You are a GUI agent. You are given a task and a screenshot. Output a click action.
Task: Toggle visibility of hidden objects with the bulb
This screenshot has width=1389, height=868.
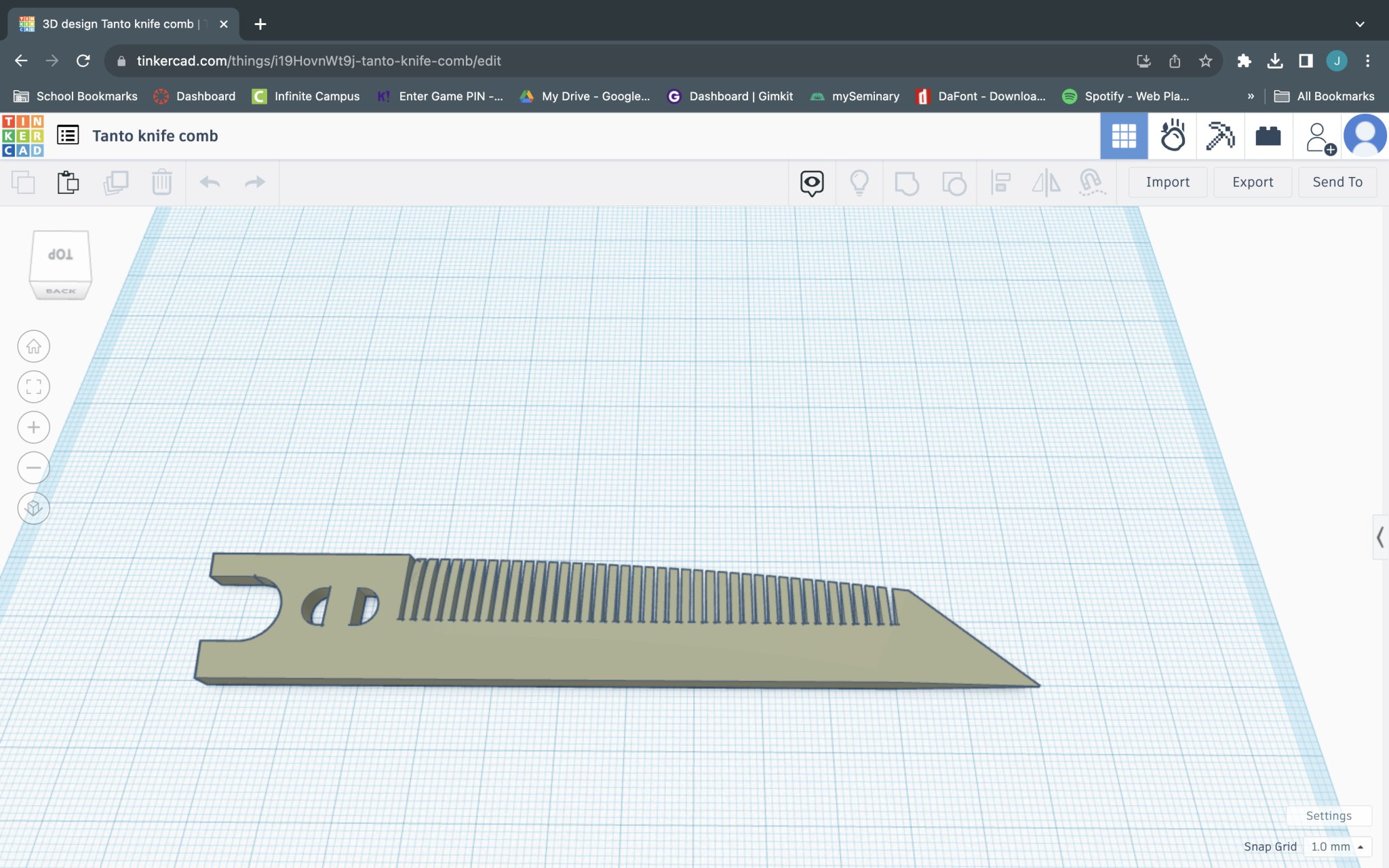click(861, 182)
